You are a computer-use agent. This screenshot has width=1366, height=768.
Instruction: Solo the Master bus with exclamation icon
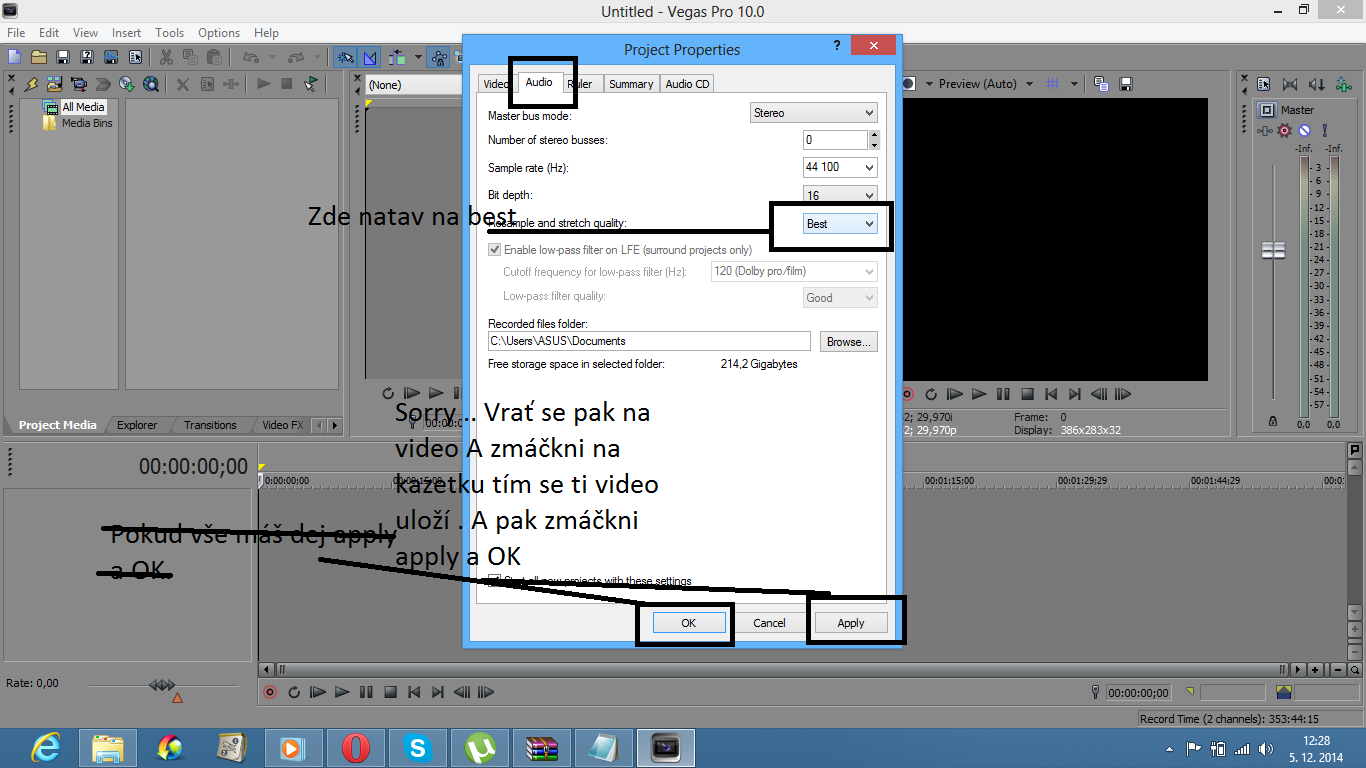1324,130
